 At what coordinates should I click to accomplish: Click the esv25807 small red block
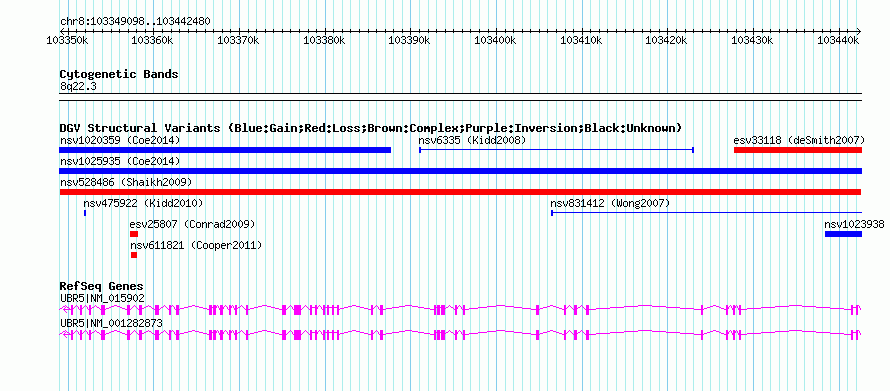pyautogui.click(x=134, y=234)
